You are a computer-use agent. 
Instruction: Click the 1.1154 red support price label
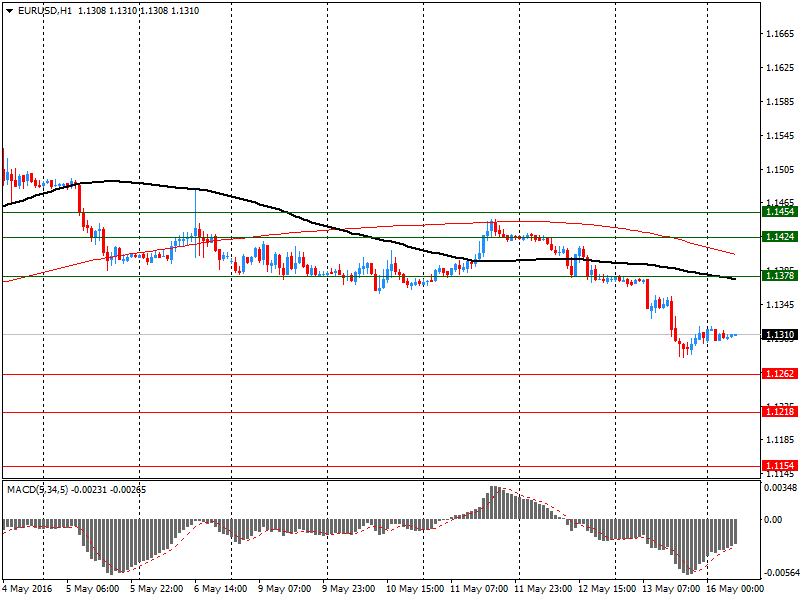[x=780, y=465]
